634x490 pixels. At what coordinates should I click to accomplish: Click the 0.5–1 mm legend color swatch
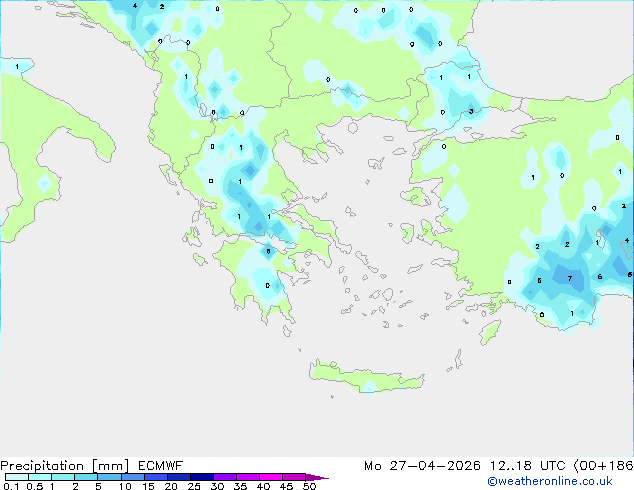pyautogui.click(x=40, y=477)
